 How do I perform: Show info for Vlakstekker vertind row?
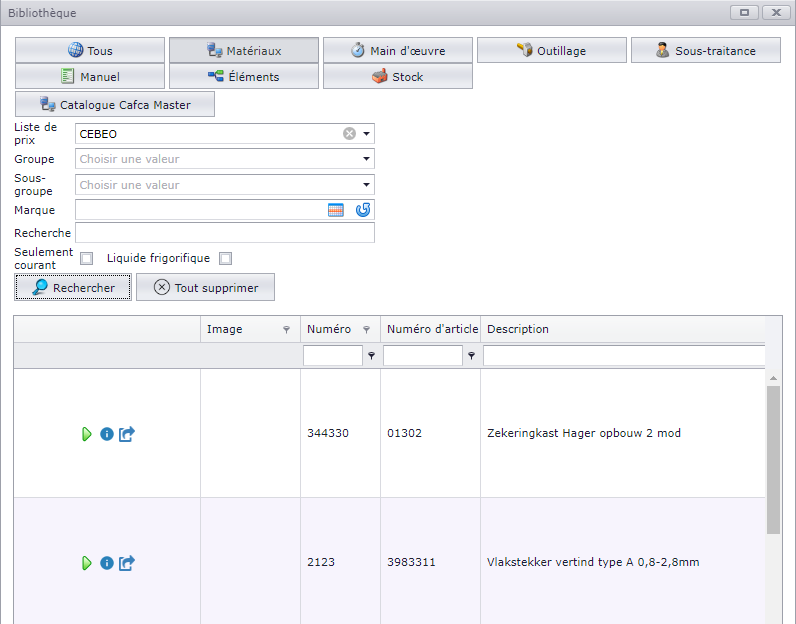(x=107, y=563)
